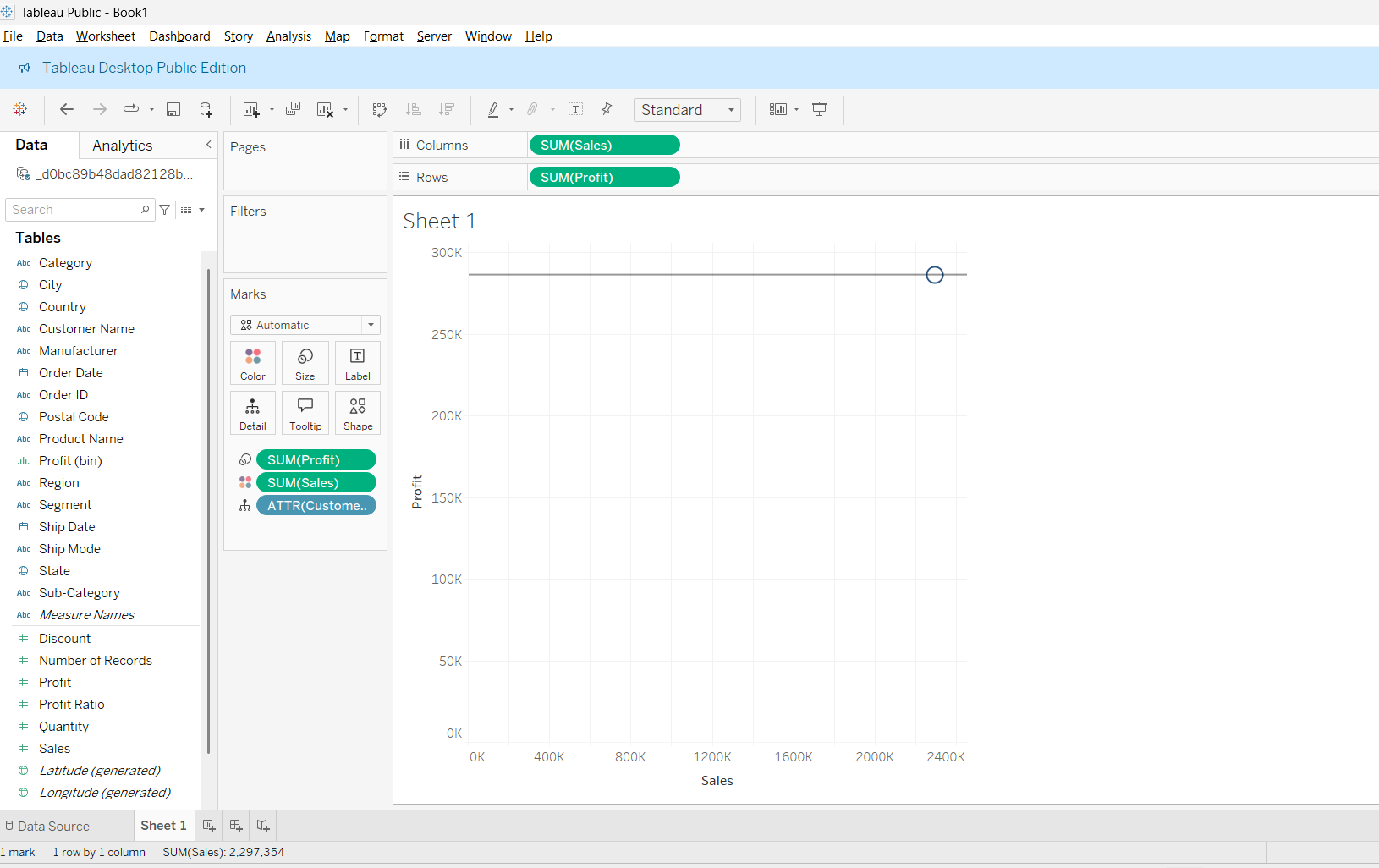Click the Sort Descending toolbar icon
This screenshot has height=868, width=1379.
(x=447, y=109)
